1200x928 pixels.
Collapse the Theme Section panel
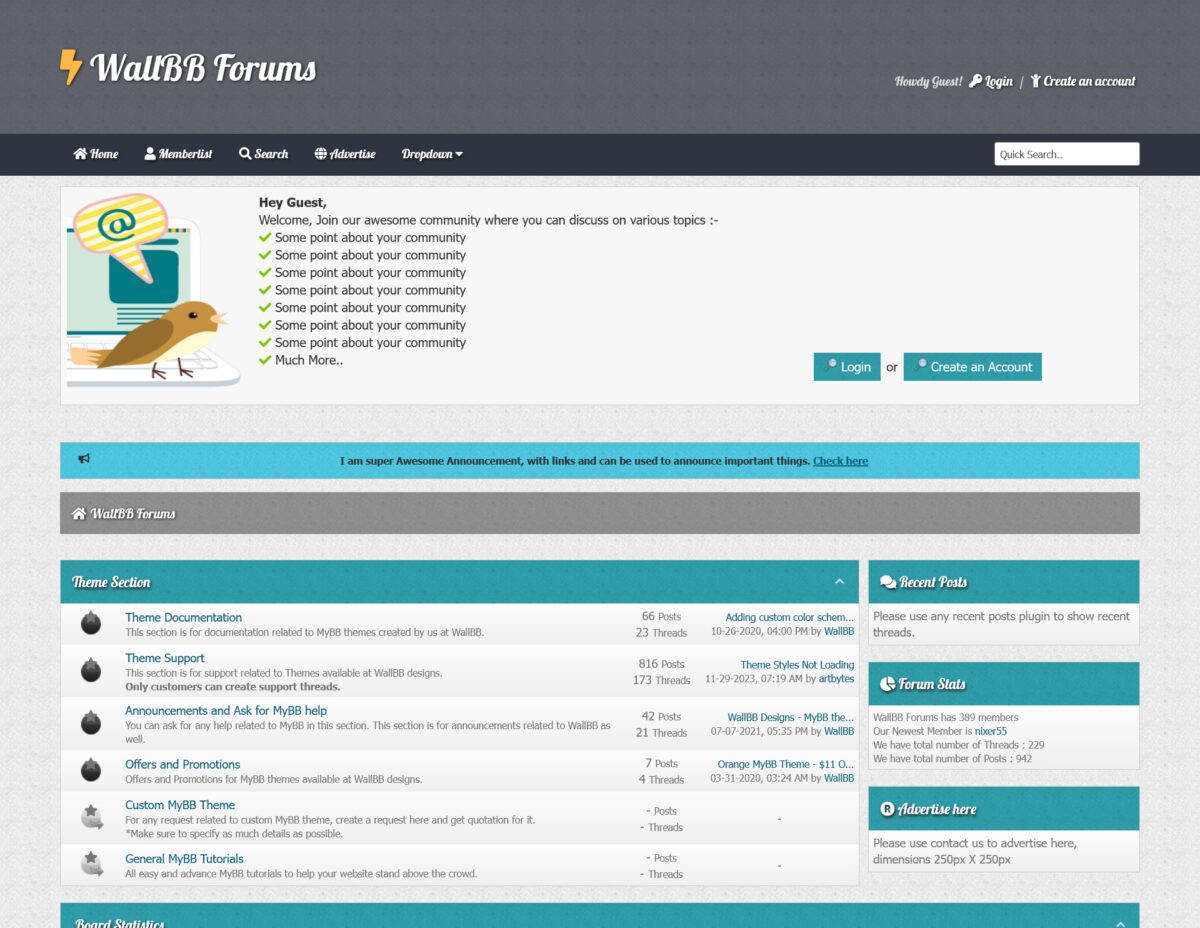(x=838, y=580)
